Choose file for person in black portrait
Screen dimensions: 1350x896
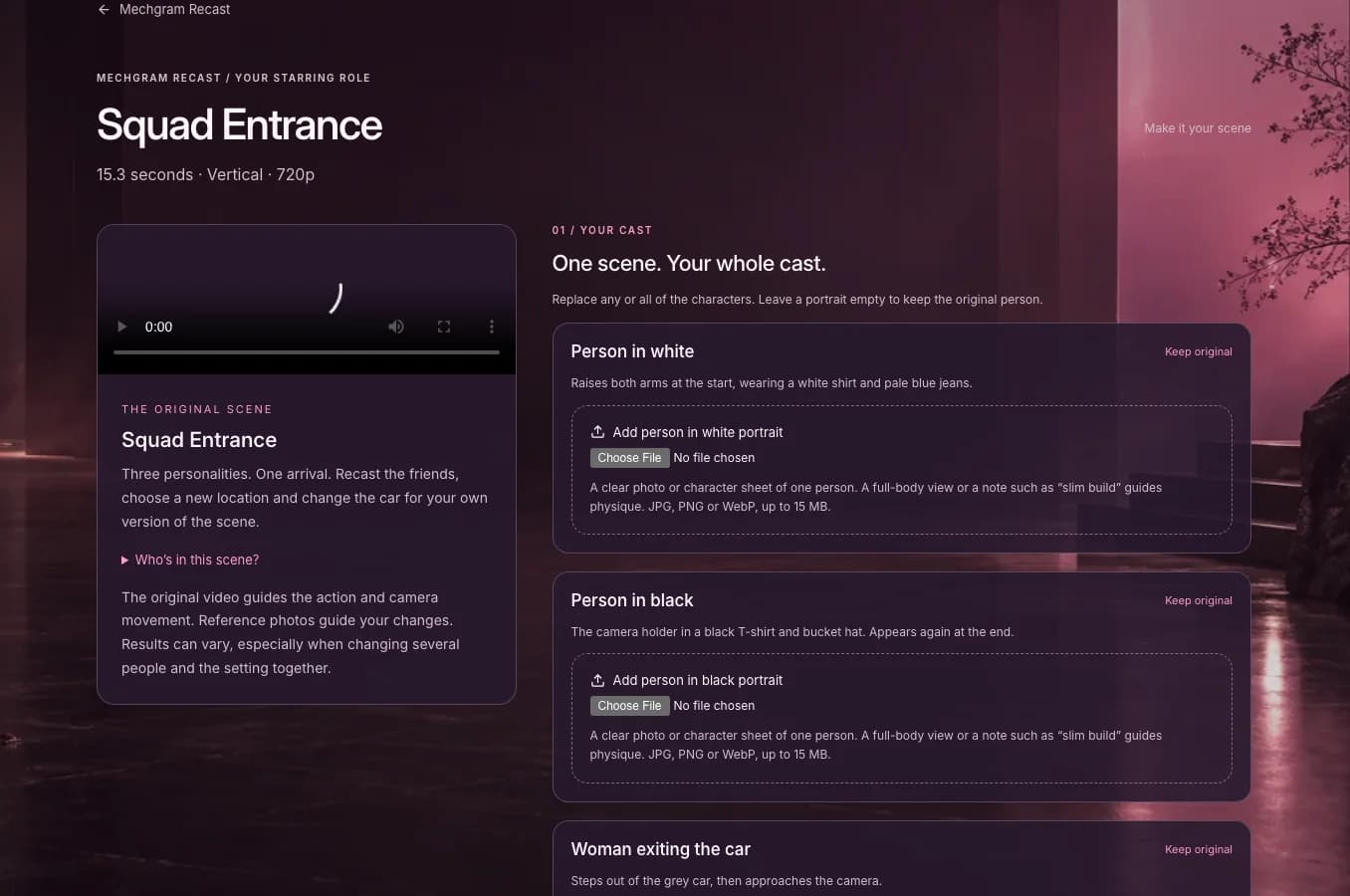(x=629, y=706)
